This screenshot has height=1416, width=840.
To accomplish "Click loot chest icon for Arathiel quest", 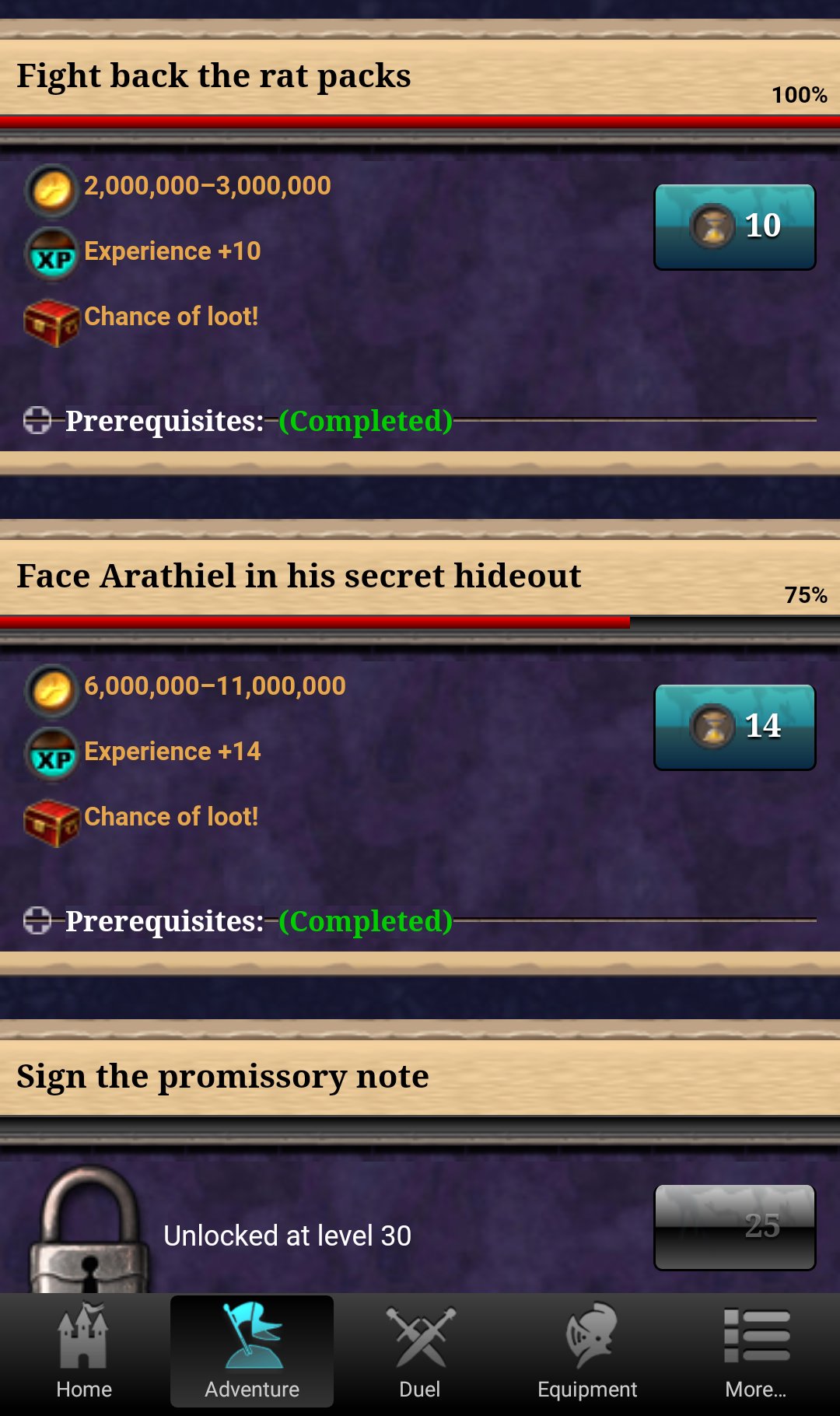I will pyautogui.click(x=51, y=822).
